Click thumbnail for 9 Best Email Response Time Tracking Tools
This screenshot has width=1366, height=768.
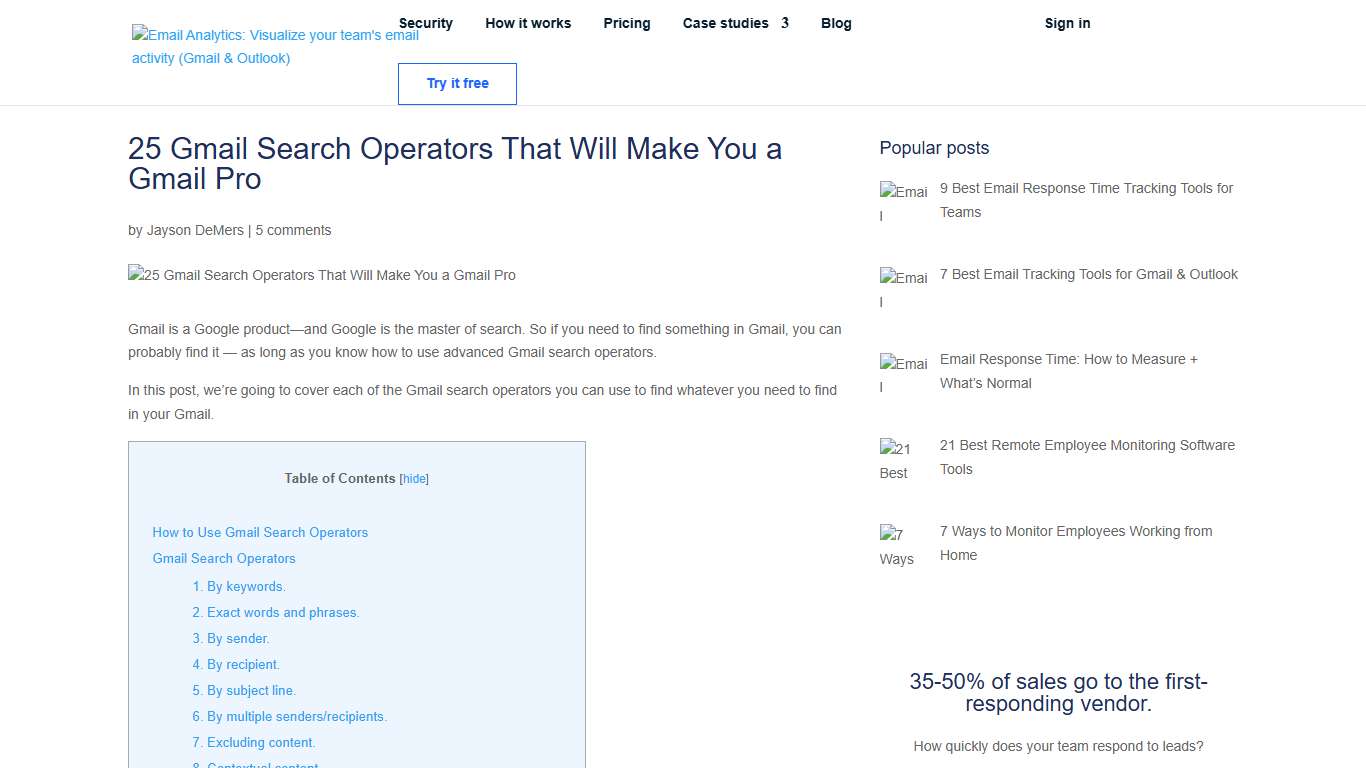(903, 202)
